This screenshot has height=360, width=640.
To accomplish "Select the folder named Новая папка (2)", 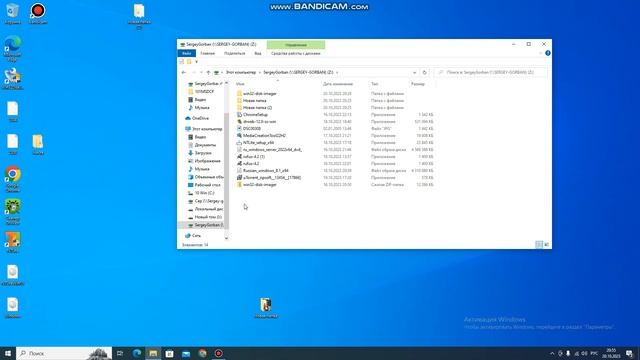I will tap(257, 108).
